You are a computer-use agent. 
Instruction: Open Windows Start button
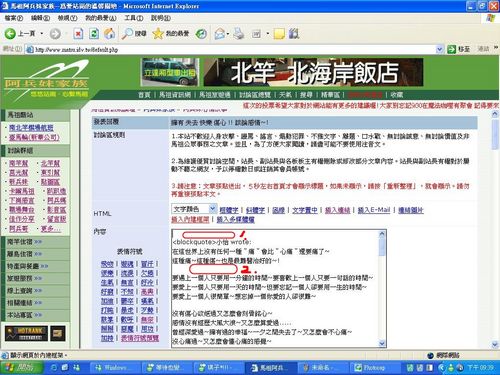coord(21,368)
